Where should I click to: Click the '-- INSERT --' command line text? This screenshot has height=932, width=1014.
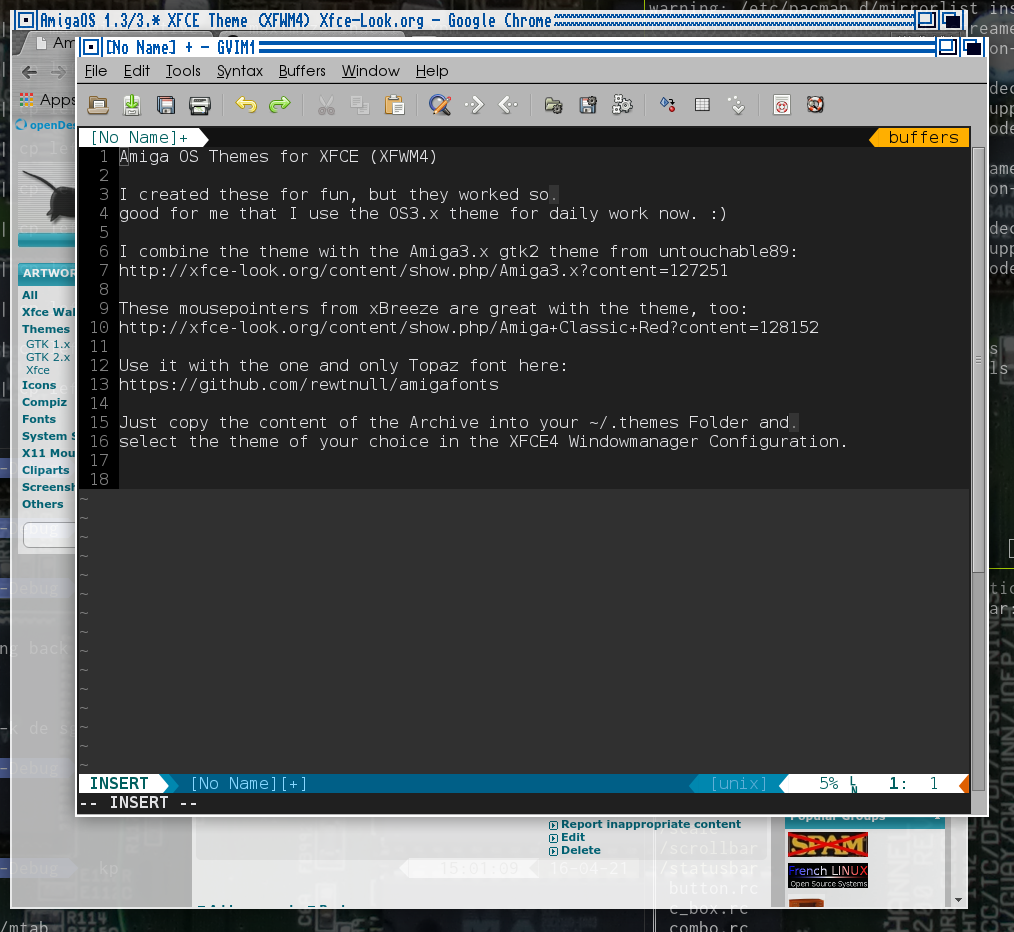click(x=138, y=803)
